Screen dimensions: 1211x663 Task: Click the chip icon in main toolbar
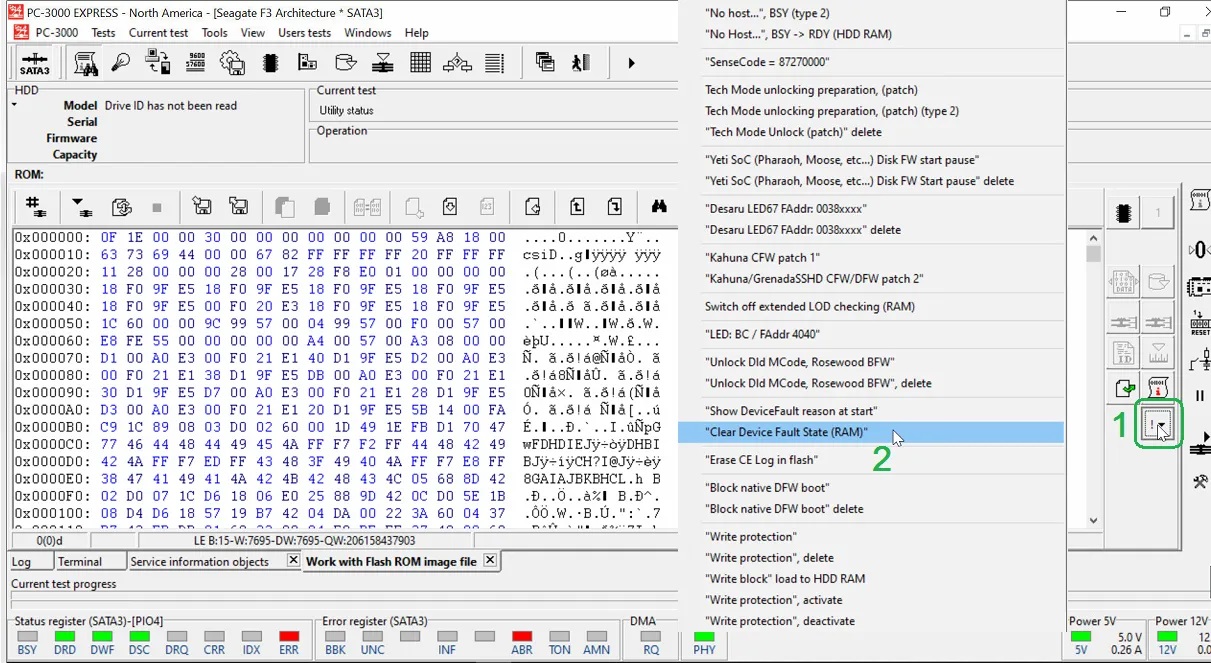point(269,63)
